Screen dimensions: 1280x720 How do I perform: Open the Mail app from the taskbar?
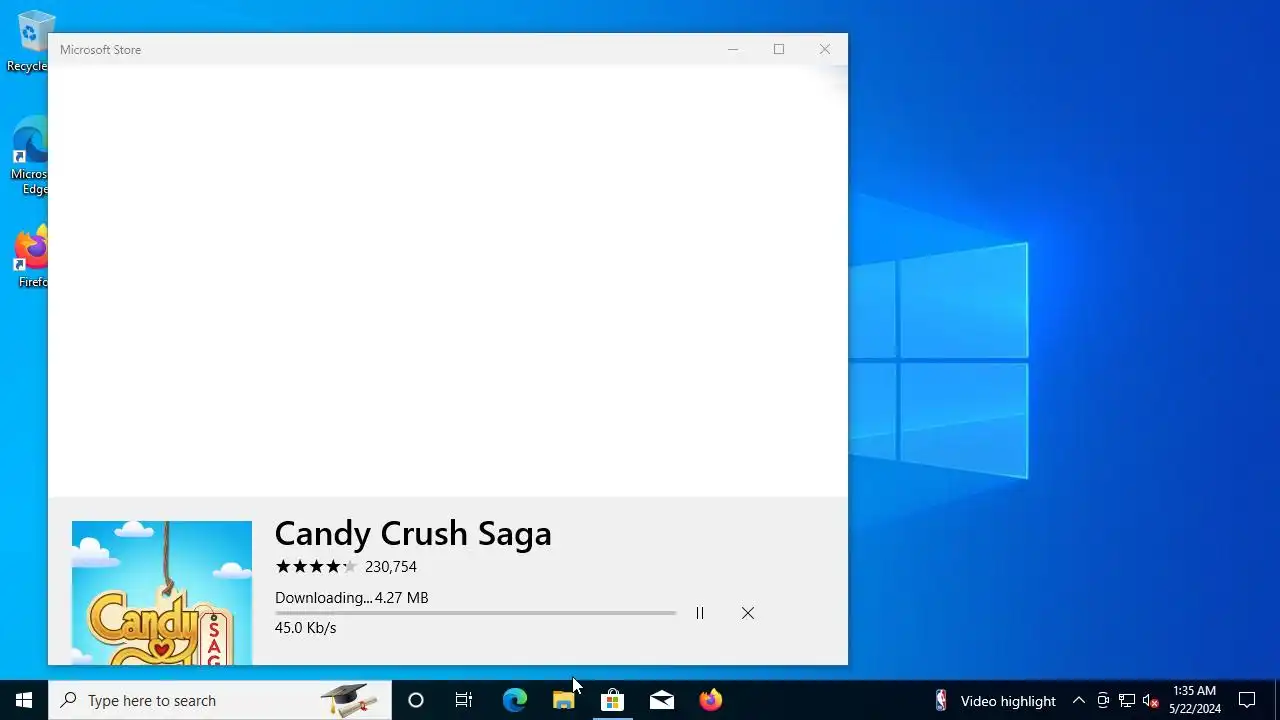tap(661, 700)
